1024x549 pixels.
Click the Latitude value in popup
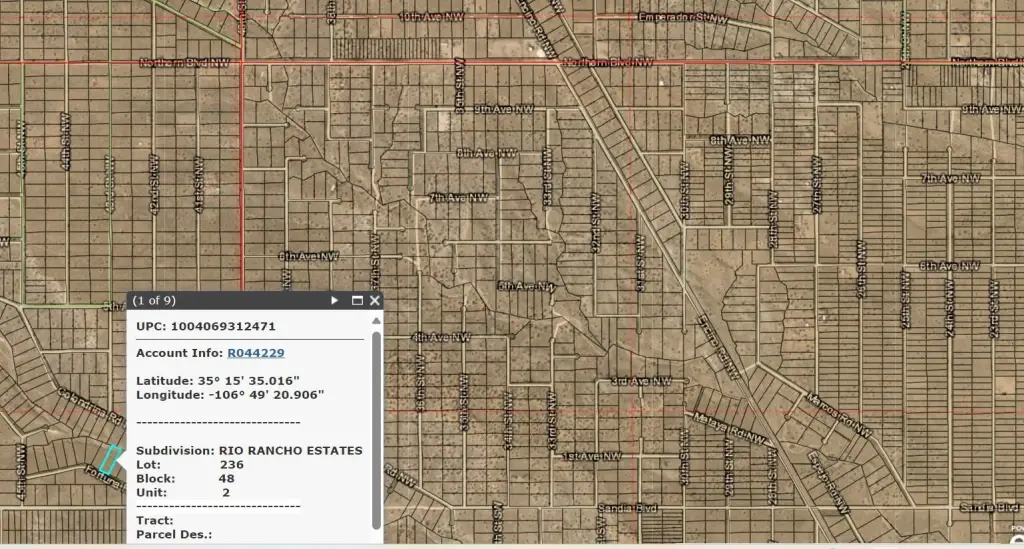pyautogui.click(x=257, y=381)
